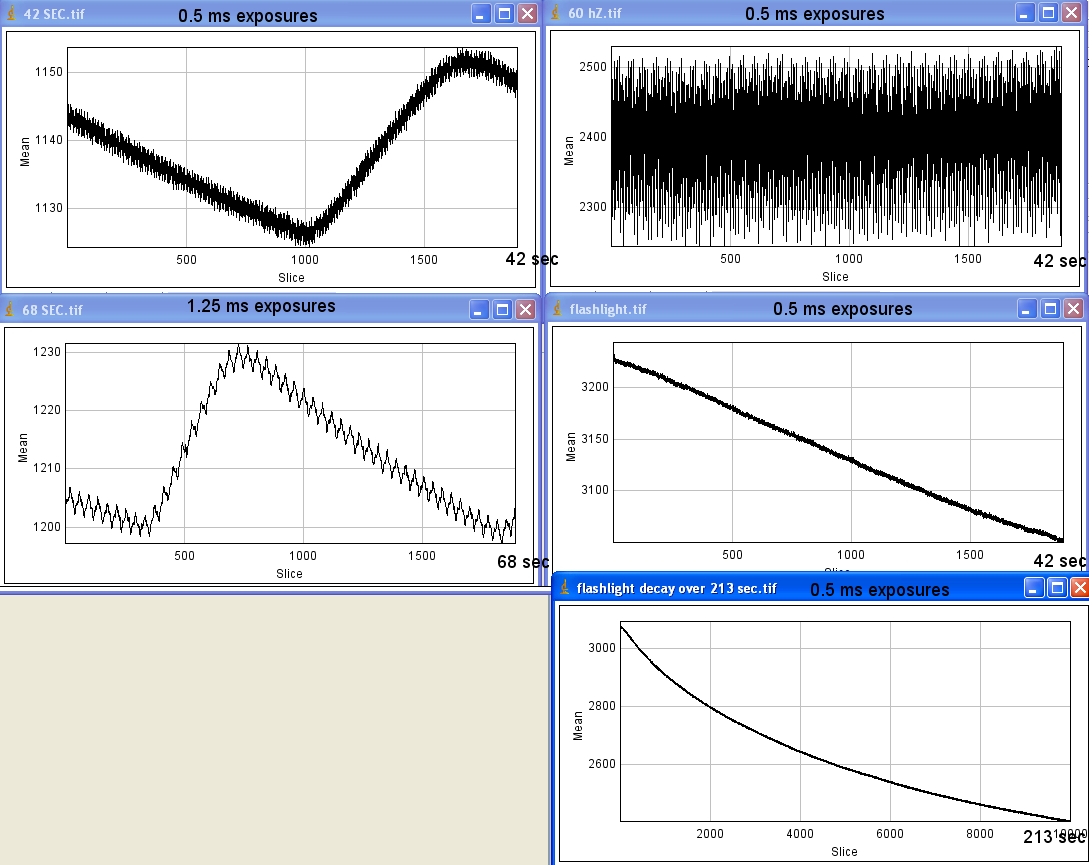Activate the flashlight.tif window via its title text
Viewport: 1089px width, 865px height.
(608, 309)
